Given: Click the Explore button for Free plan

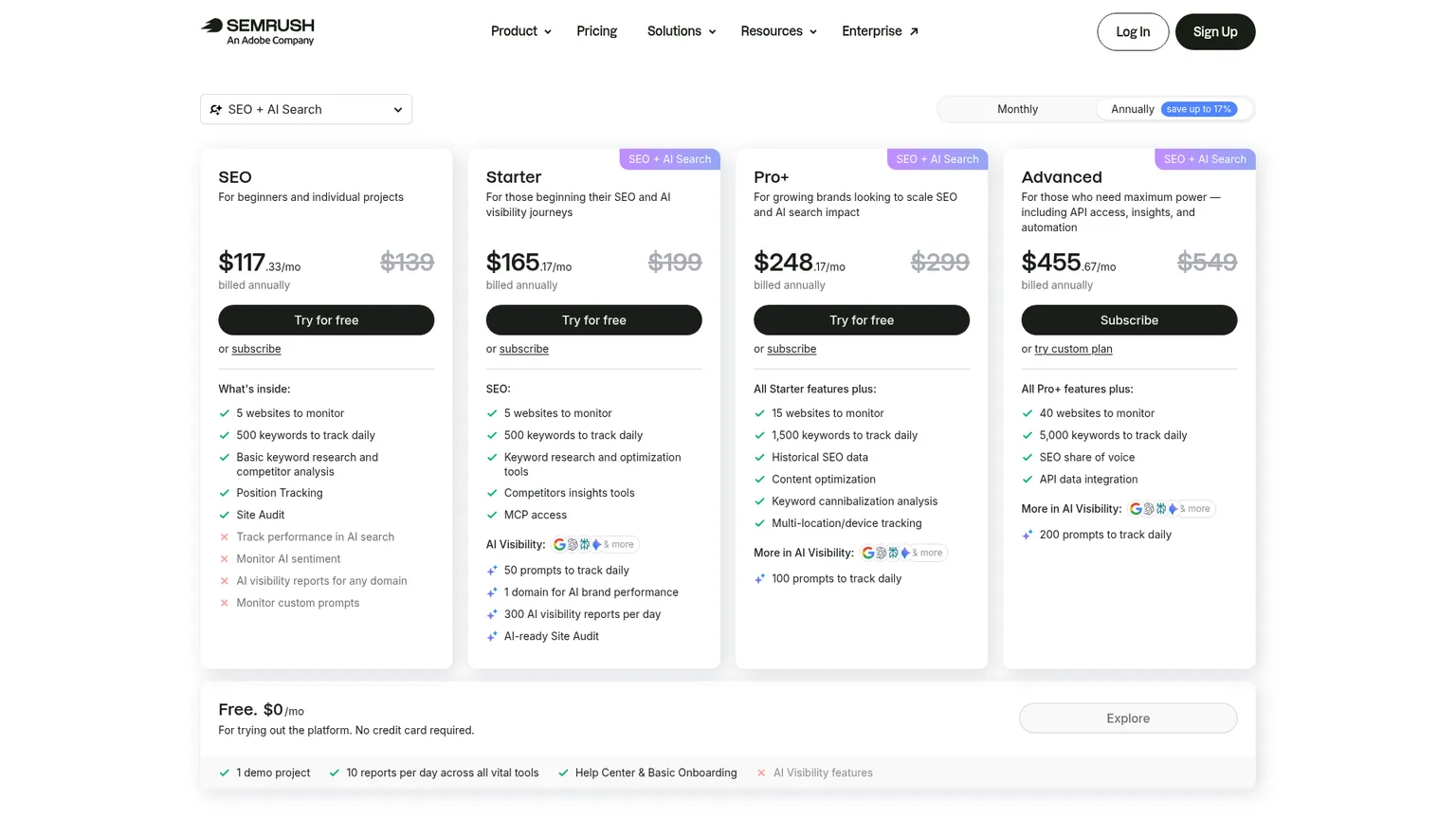Looking at the screenshot, I should coord(1128,718).
